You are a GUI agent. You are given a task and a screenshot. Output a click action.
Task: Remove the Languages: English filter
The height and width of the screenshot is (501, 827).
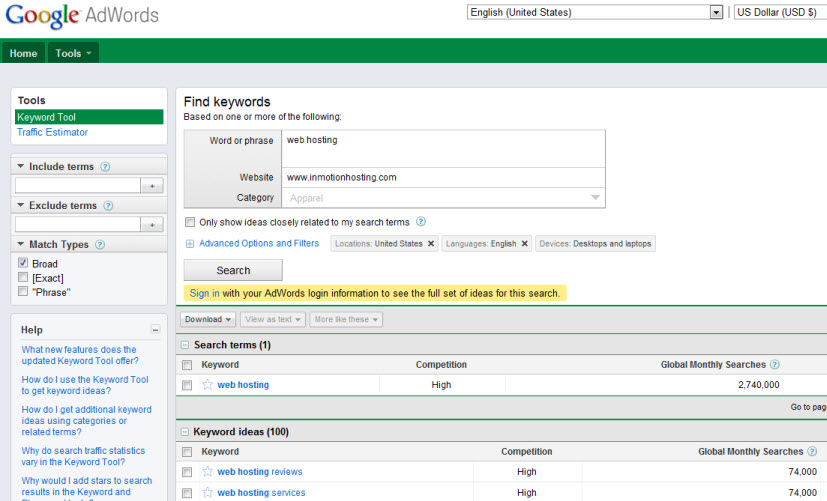click(x=524, y=243)
